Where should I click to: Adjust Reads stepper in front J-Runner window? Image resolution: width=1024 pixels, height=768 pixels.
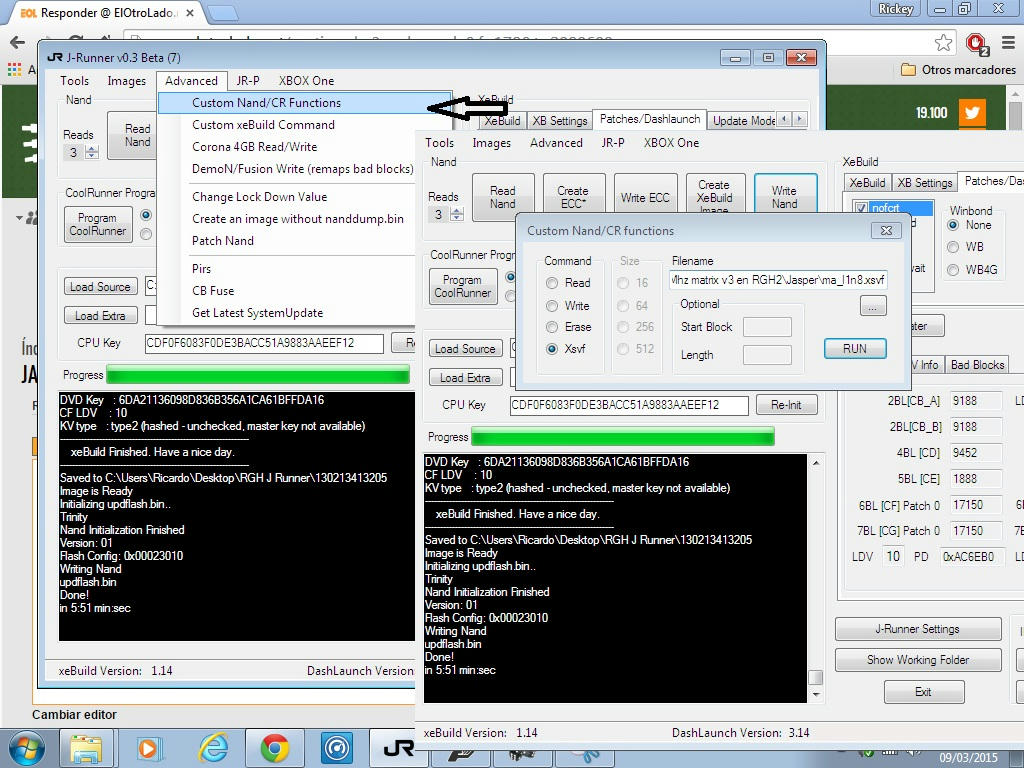457,214
